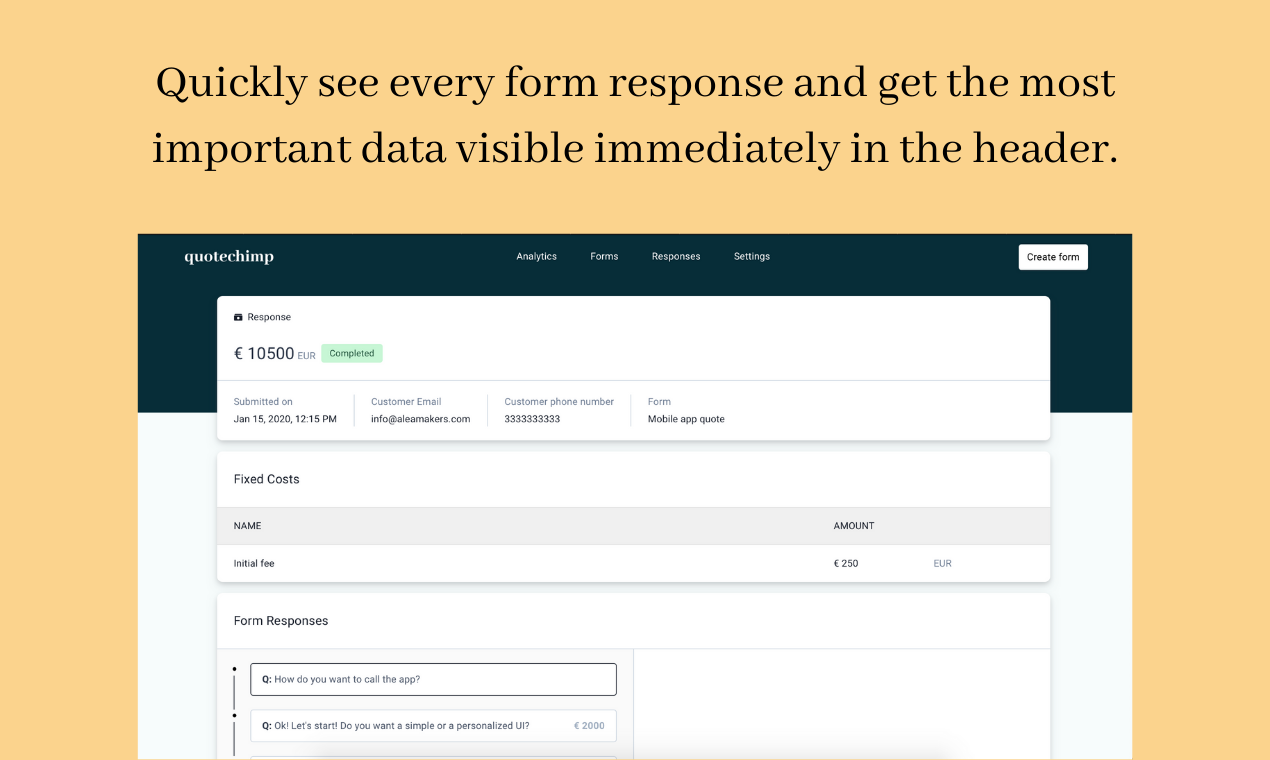Click the customer email info@aleamakers.com

[420, 419]
